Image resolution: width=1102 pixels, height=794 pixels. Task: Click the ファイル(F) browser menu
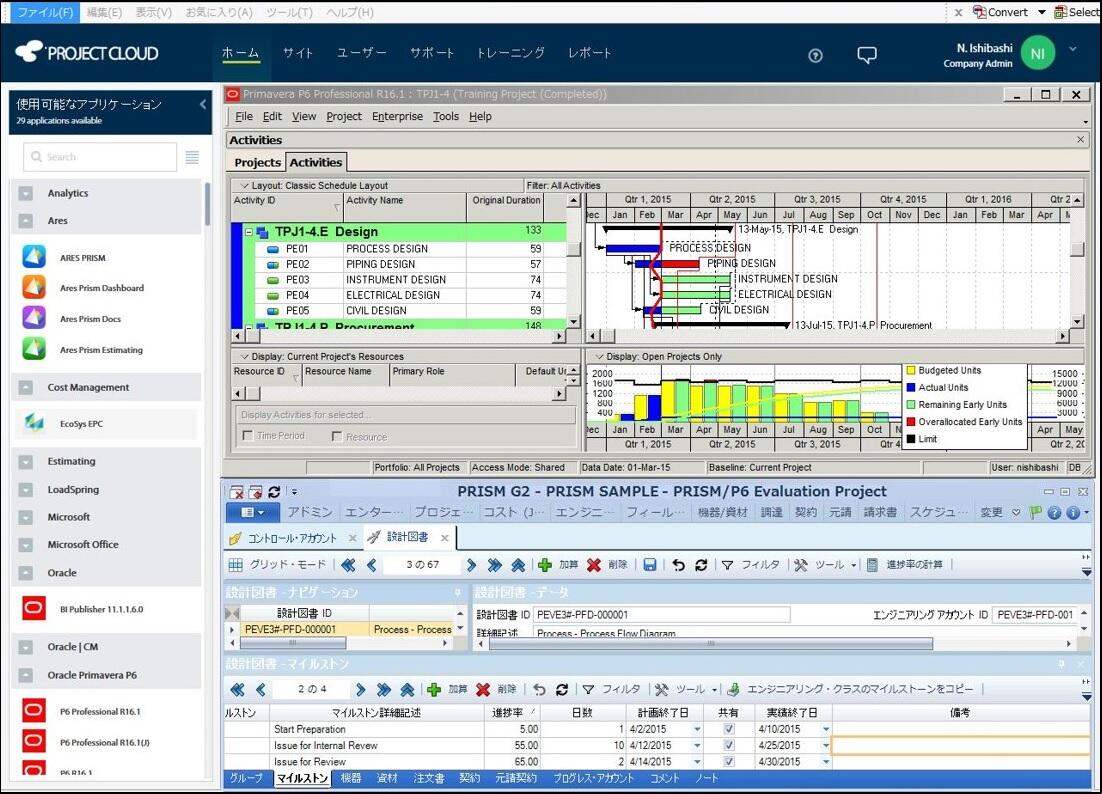(45, 12)
